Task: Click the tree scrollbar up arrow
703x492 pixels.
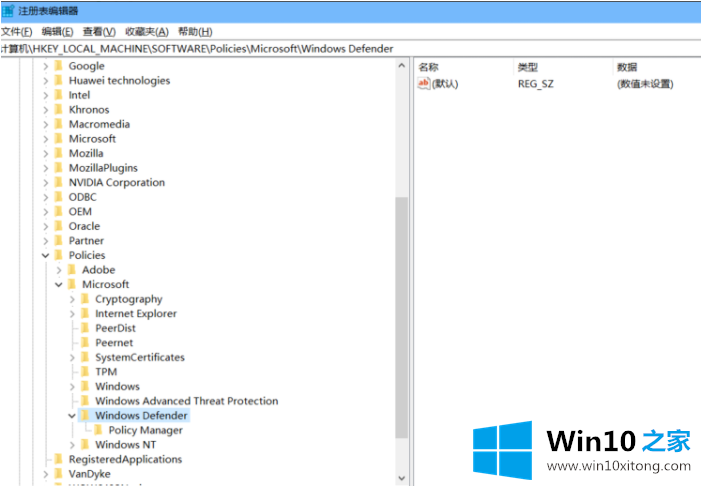Action: 402,66
